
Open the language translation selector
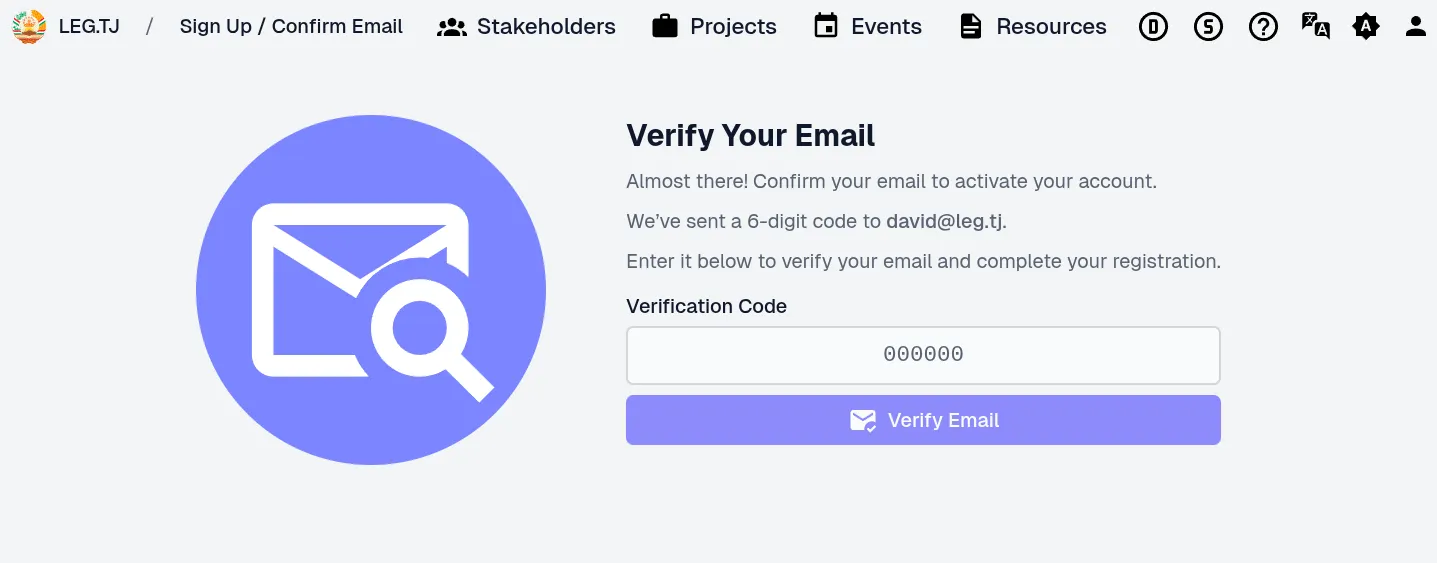pyautogui.click(x=1315, y=26)
